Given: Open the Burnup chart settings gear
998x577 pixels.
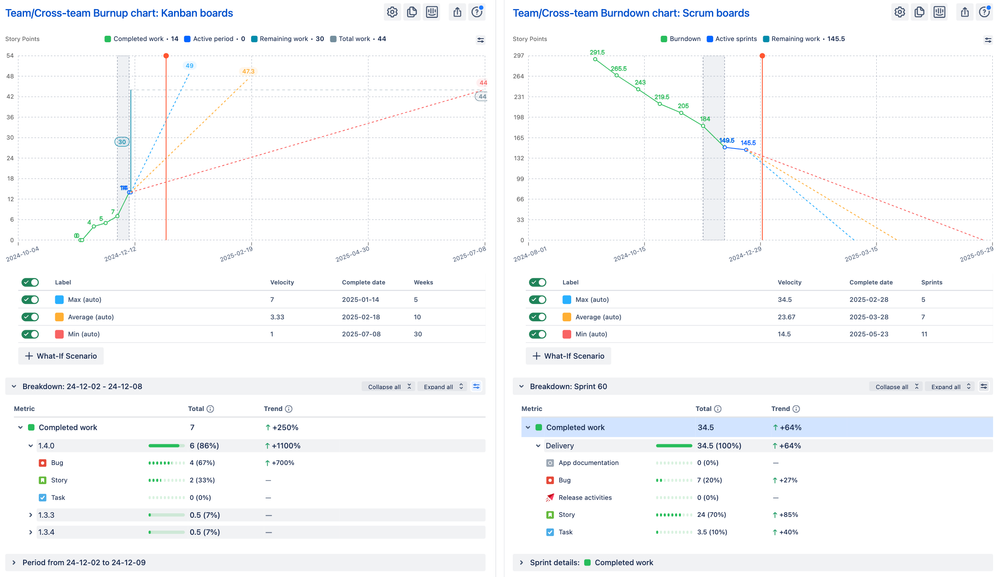Looking at the screenshot, I should point(392,12).
